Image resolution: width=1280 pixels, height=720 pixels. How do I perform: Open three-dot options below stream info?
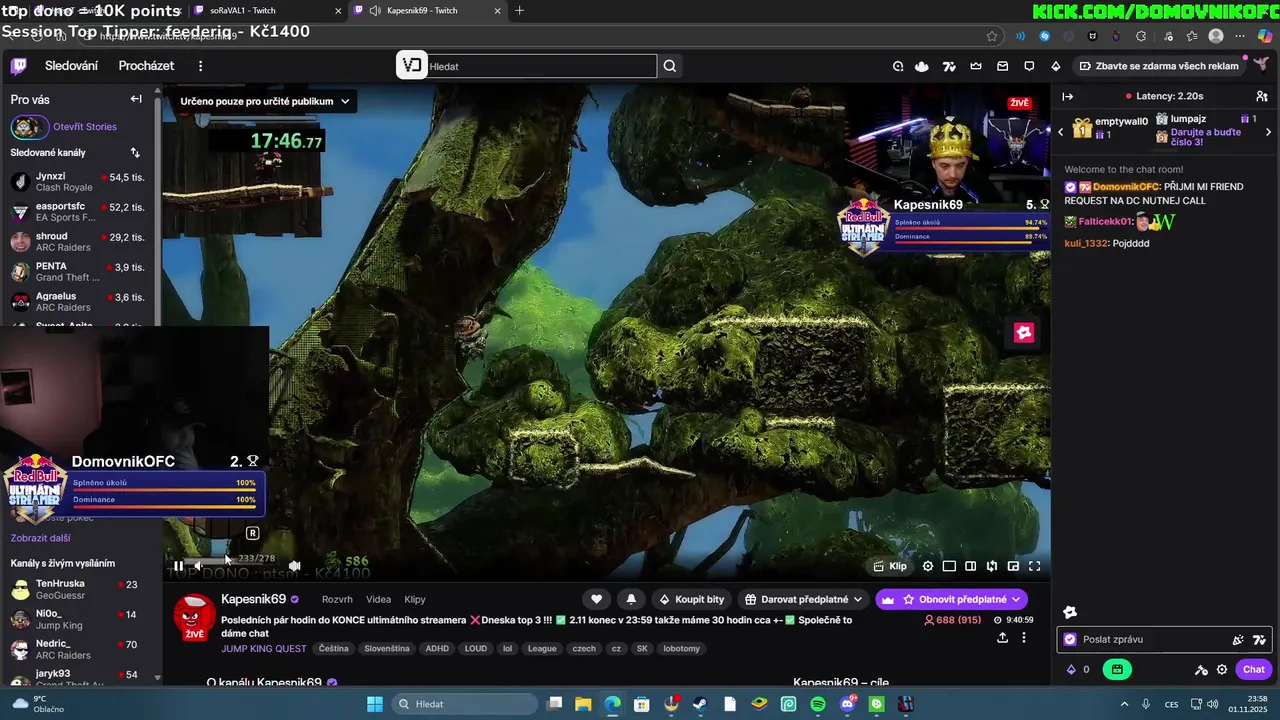coord(1023,638)
